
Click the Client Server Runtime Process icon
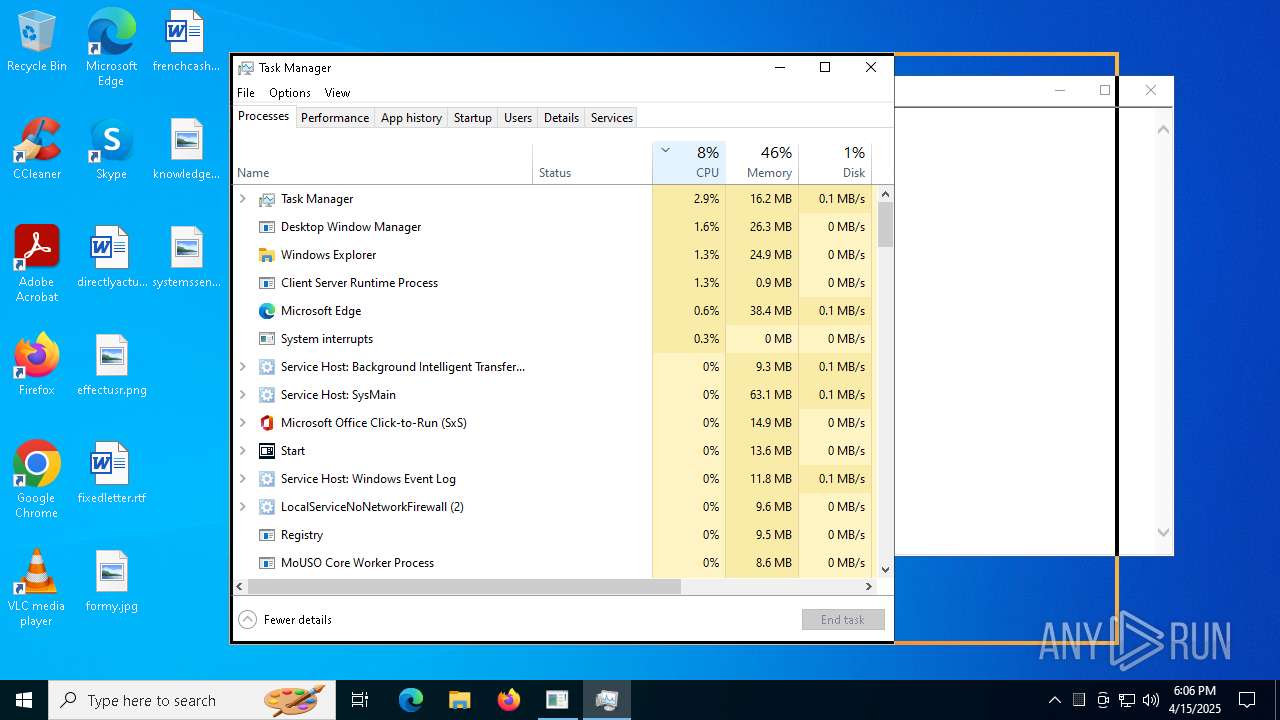pos(267,283)
